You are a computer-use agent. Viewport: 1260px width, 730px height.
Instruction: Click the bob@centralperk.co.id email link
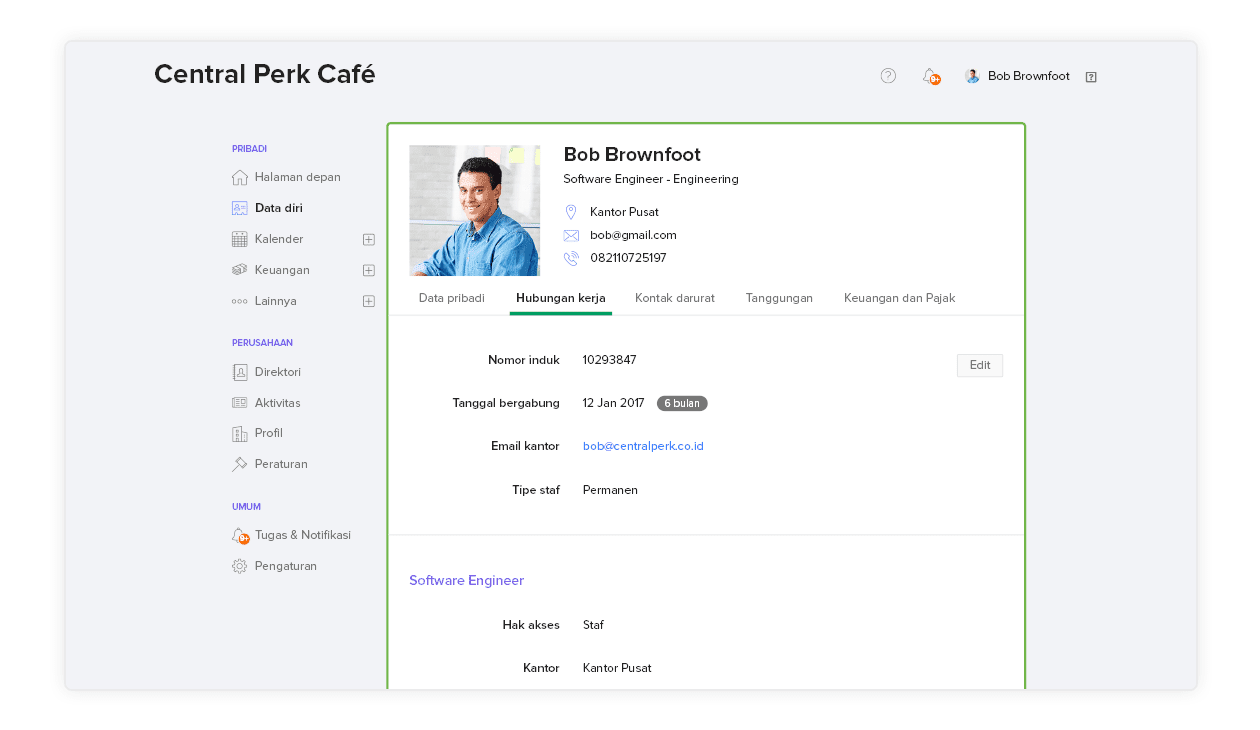pos(643,446)
